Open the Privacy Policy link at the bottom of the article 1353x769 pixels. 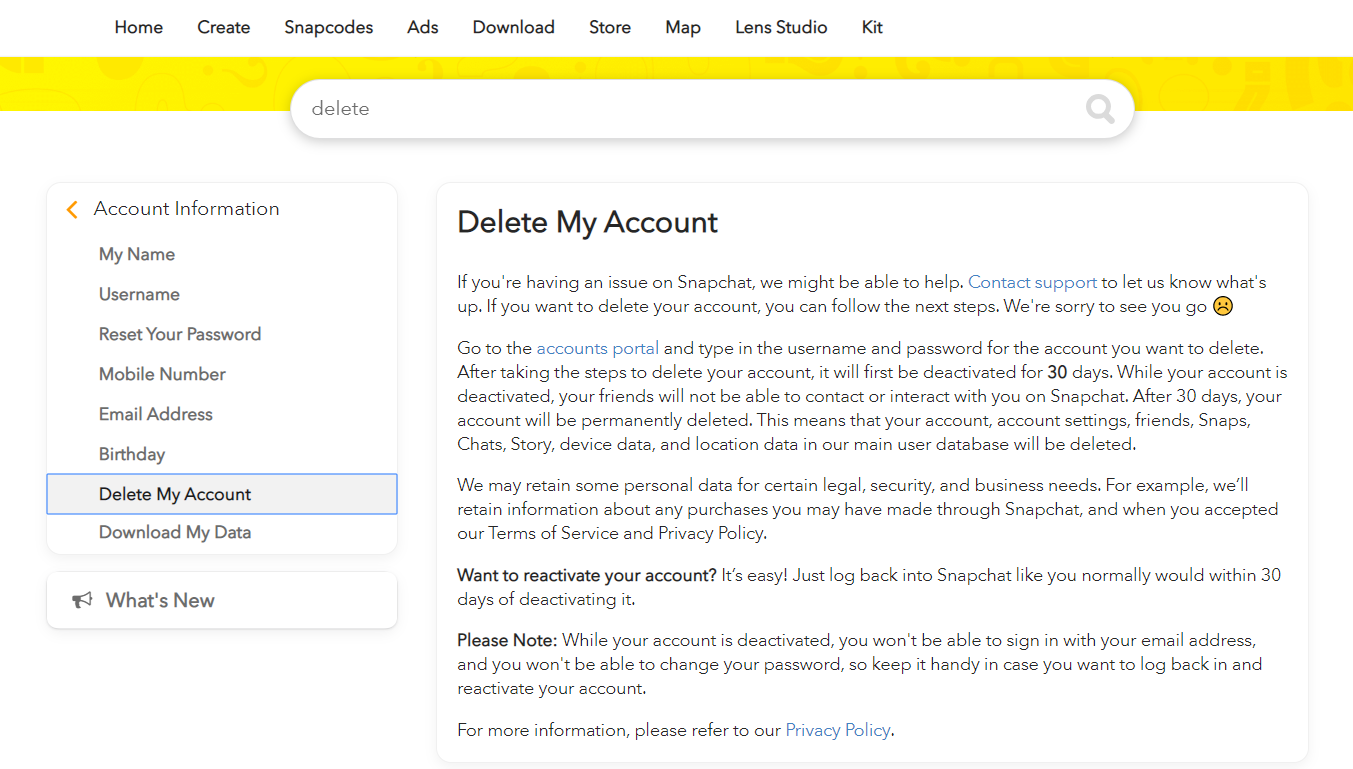click(837, 730)
